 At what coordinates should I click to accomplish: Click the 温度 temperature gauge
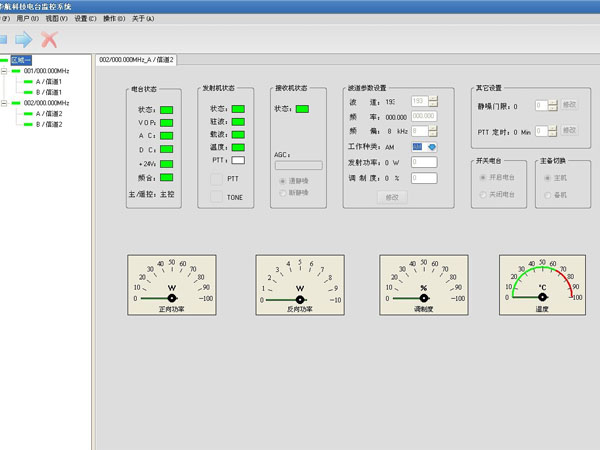tap(542, 284)
